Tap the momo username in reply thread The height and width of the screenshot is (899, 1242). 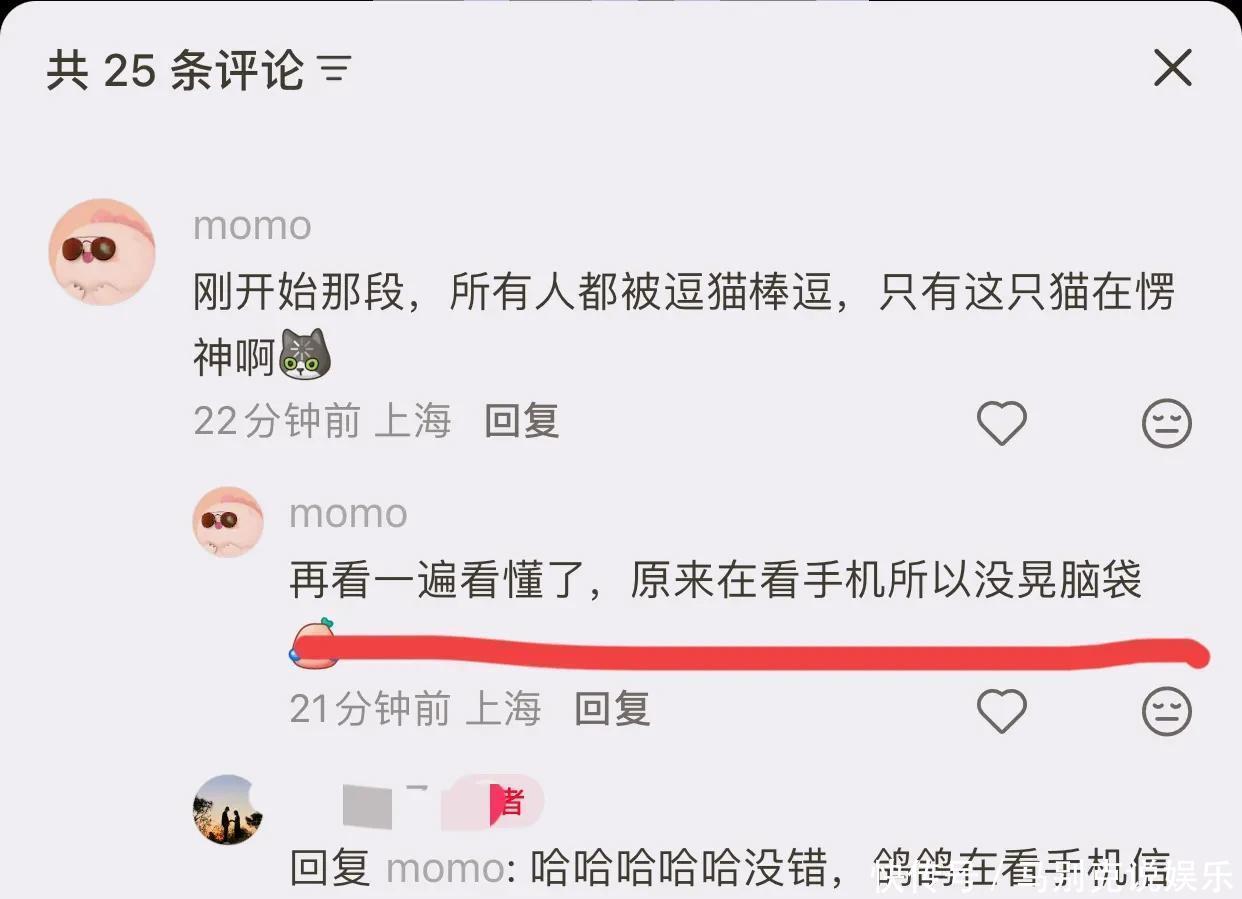click(348, 514)
